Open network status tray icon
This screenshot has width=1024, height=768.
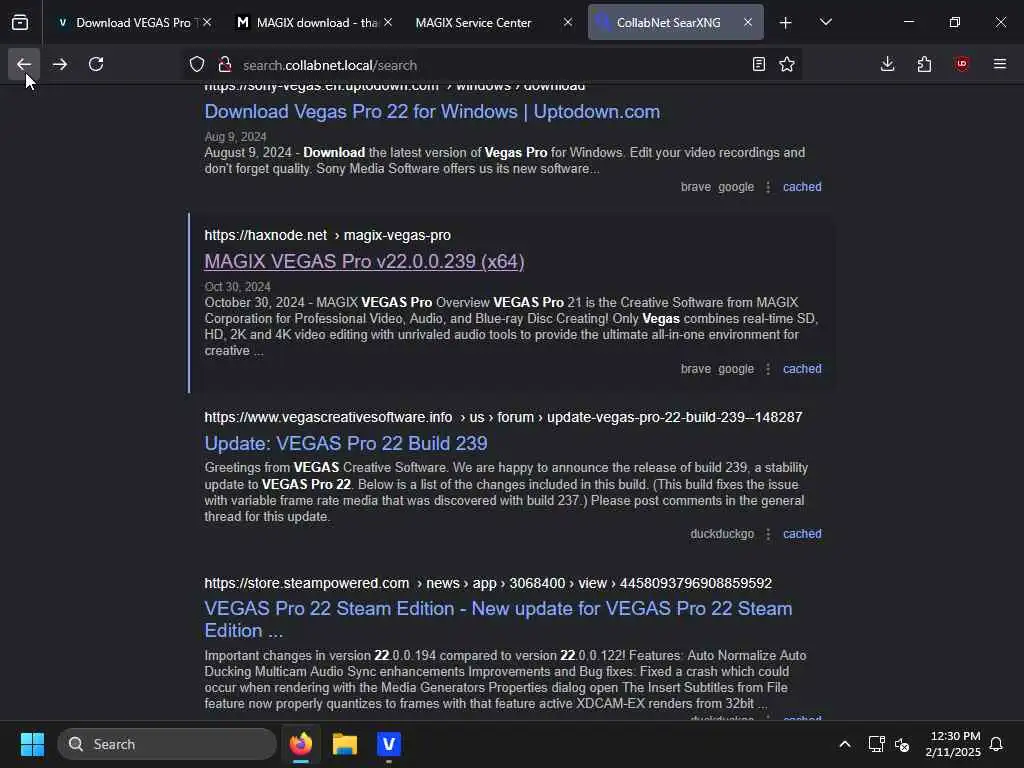[876, 744]
